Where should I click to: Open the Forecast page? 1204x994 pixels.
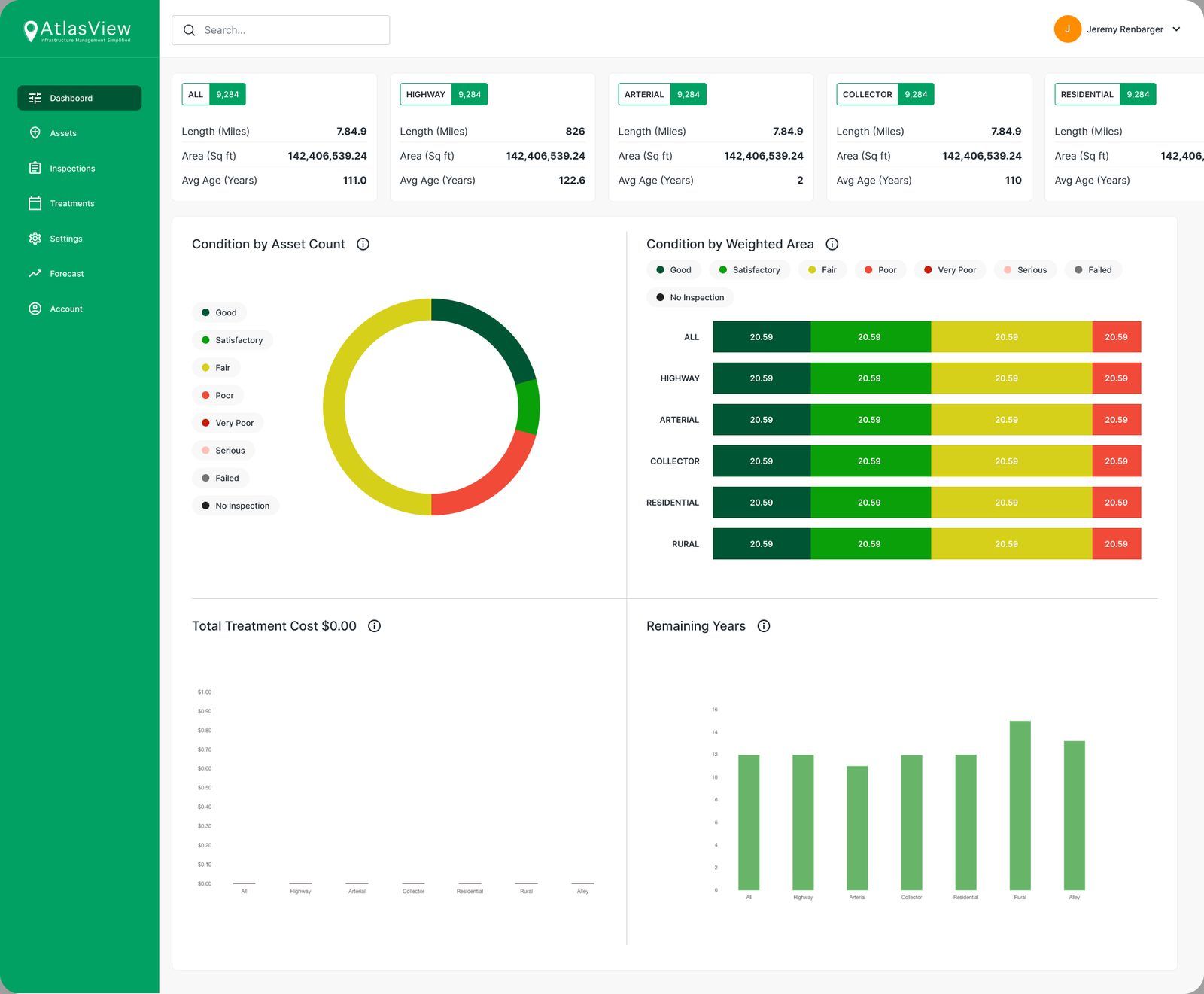tap(80, 273)
